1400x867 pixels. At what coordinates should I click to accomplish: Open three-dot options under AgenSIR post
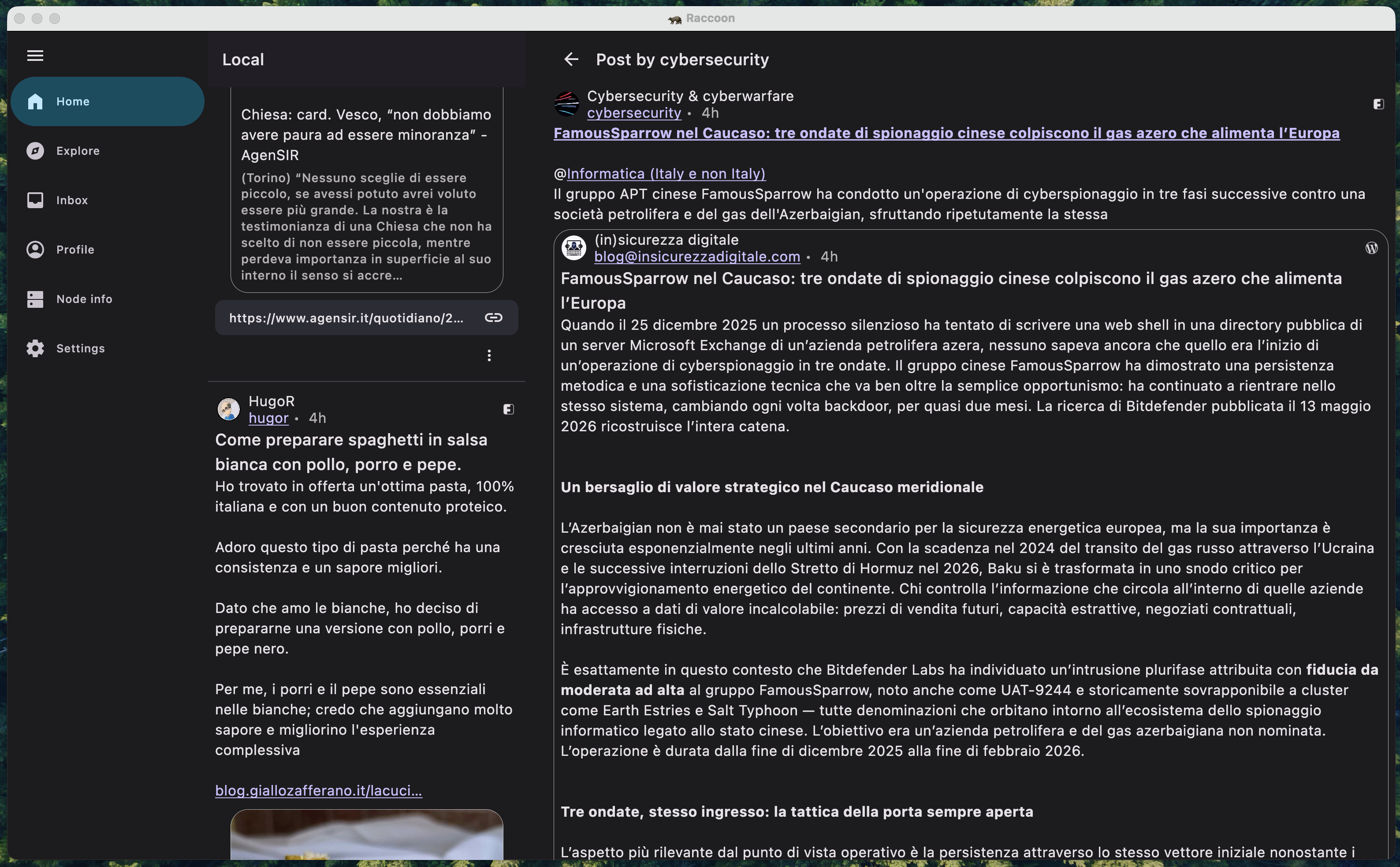(489, 355)
